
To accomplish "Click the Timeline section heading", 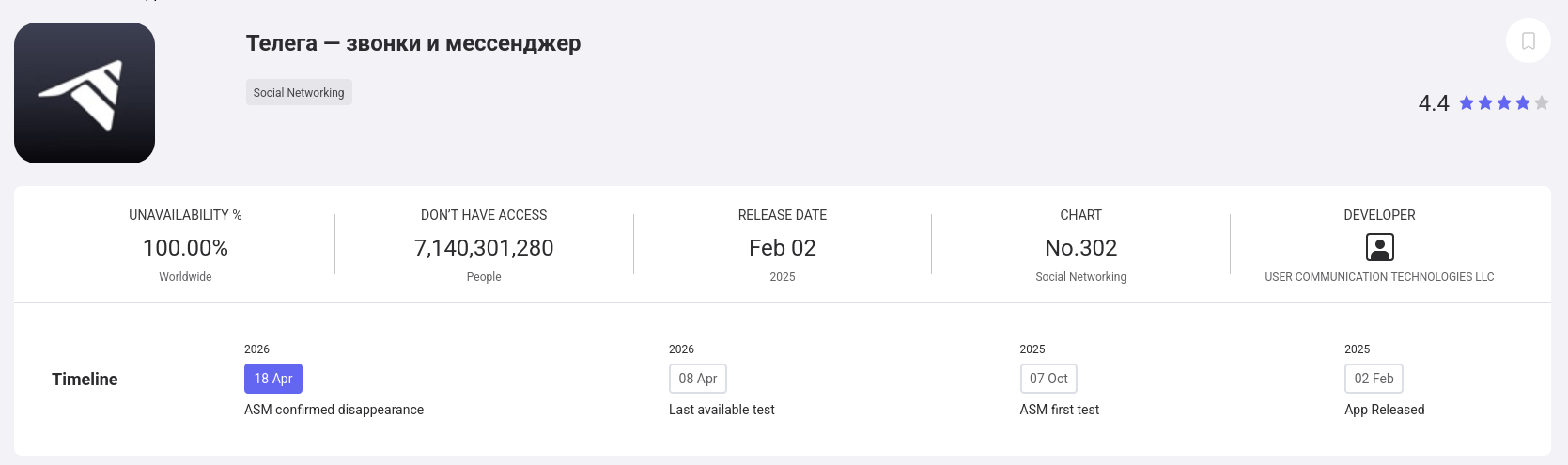I will [85, 380].
